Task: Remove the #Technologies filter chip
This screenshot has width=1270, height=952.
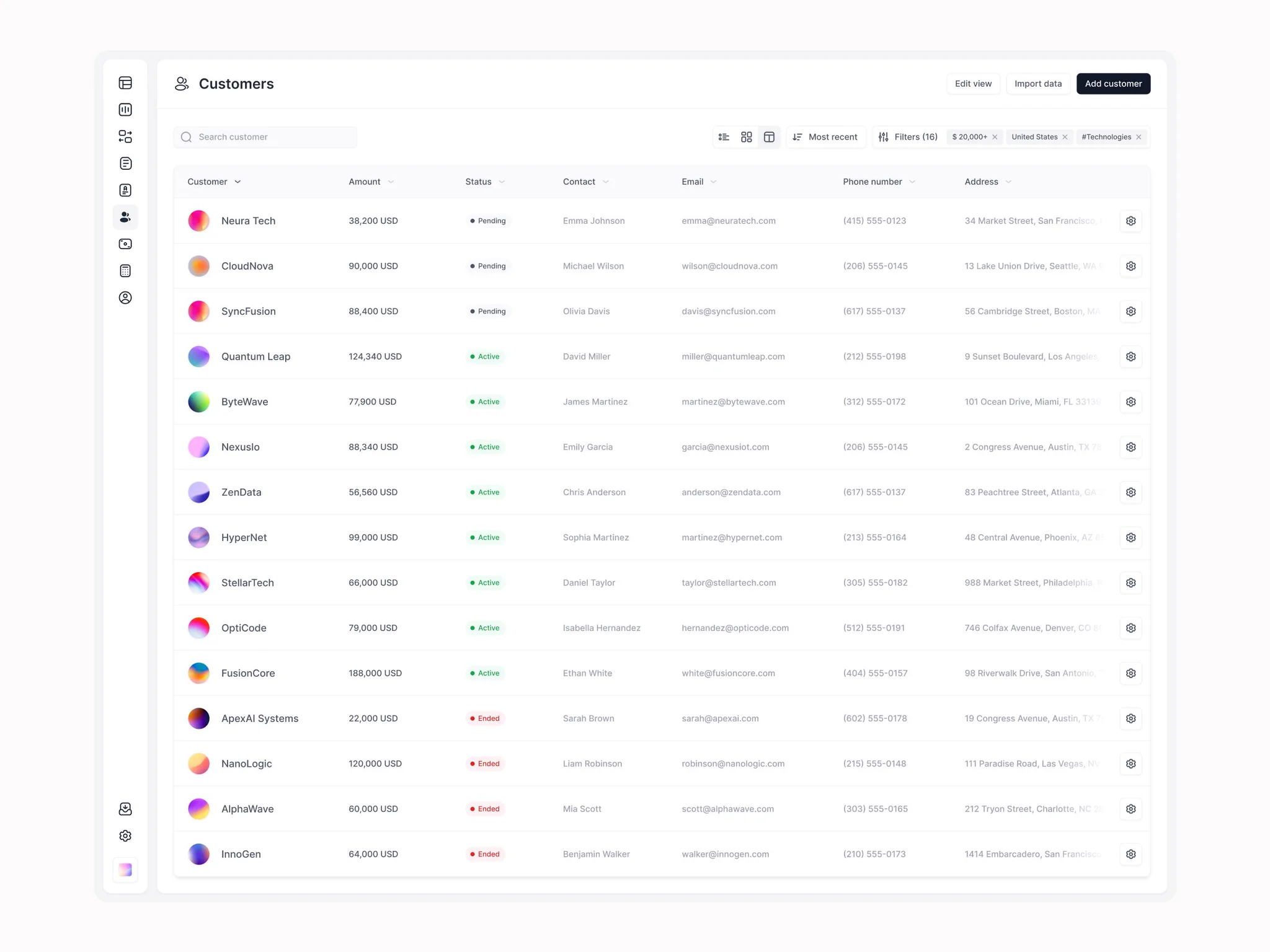Action: pos(1139,137)
